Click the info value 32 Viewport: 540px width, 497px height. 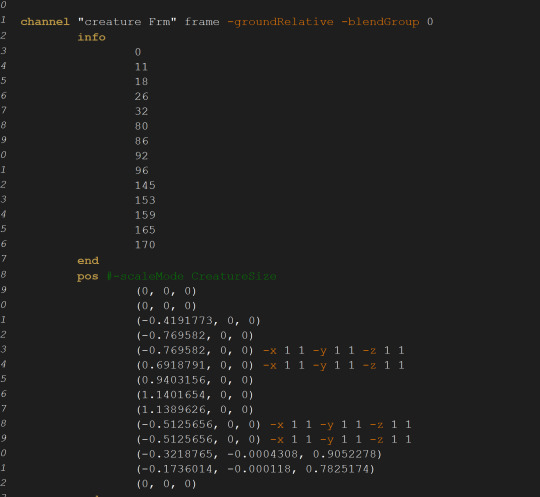142,111
